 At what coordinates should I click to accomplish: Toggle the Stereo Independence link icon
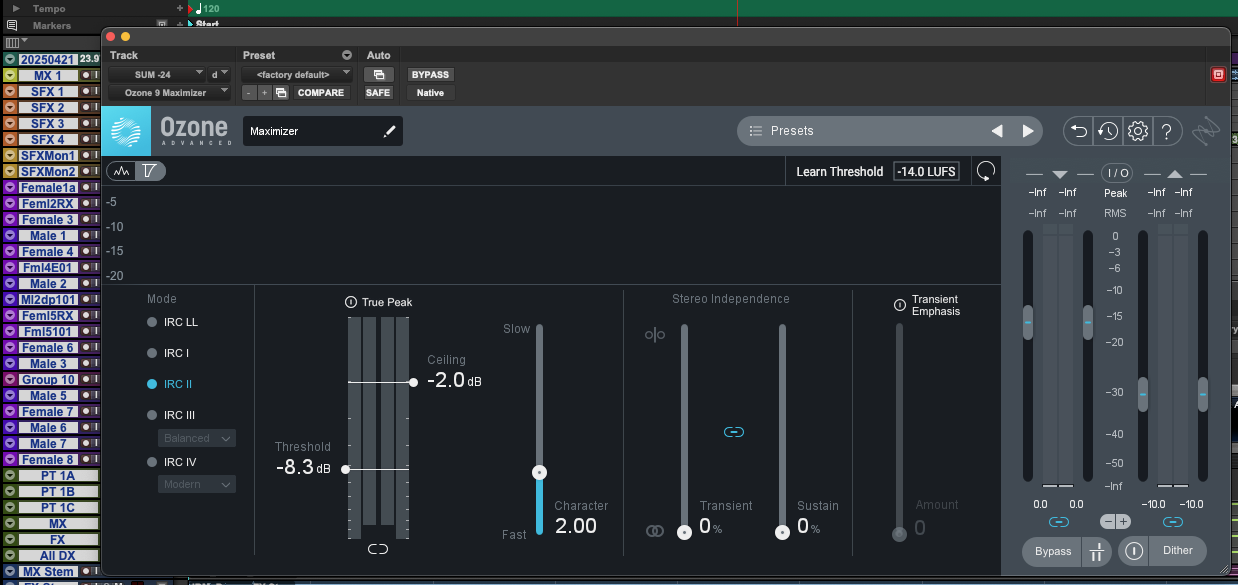733,432
